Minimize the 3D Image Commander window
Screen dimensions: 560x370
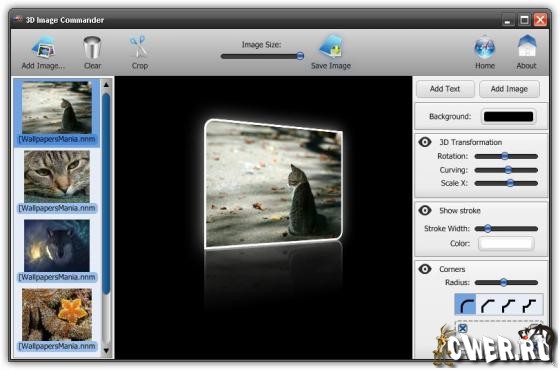click(x=508, y=20)
